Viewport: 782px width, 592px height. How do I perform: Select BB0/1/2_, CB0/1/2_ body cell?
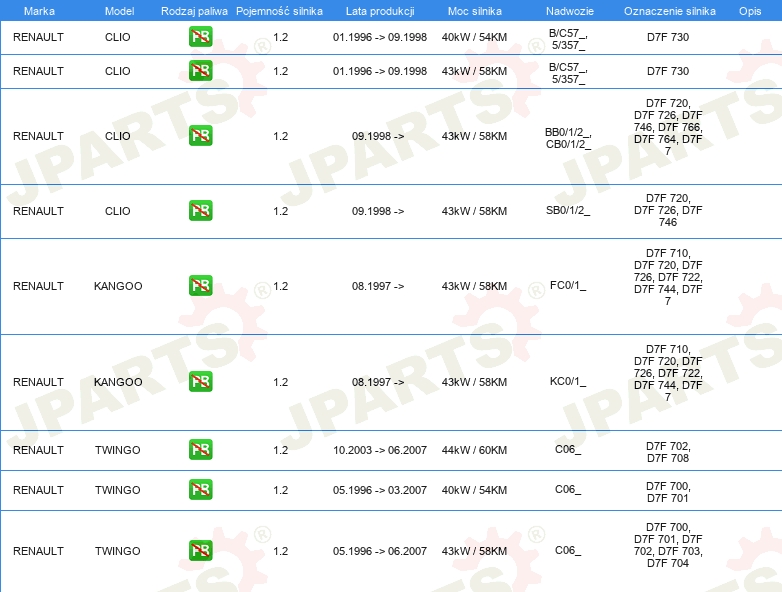coord(568,139)
